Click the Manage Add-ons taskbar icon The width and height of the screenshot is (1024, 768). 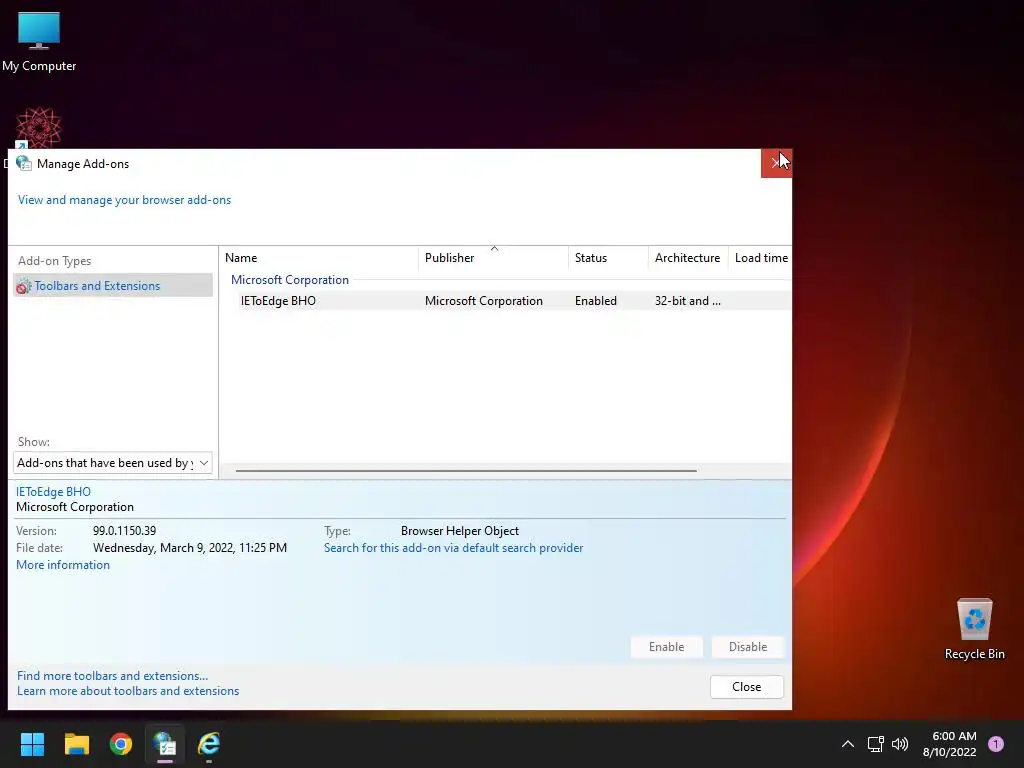(x=165, y=744)
